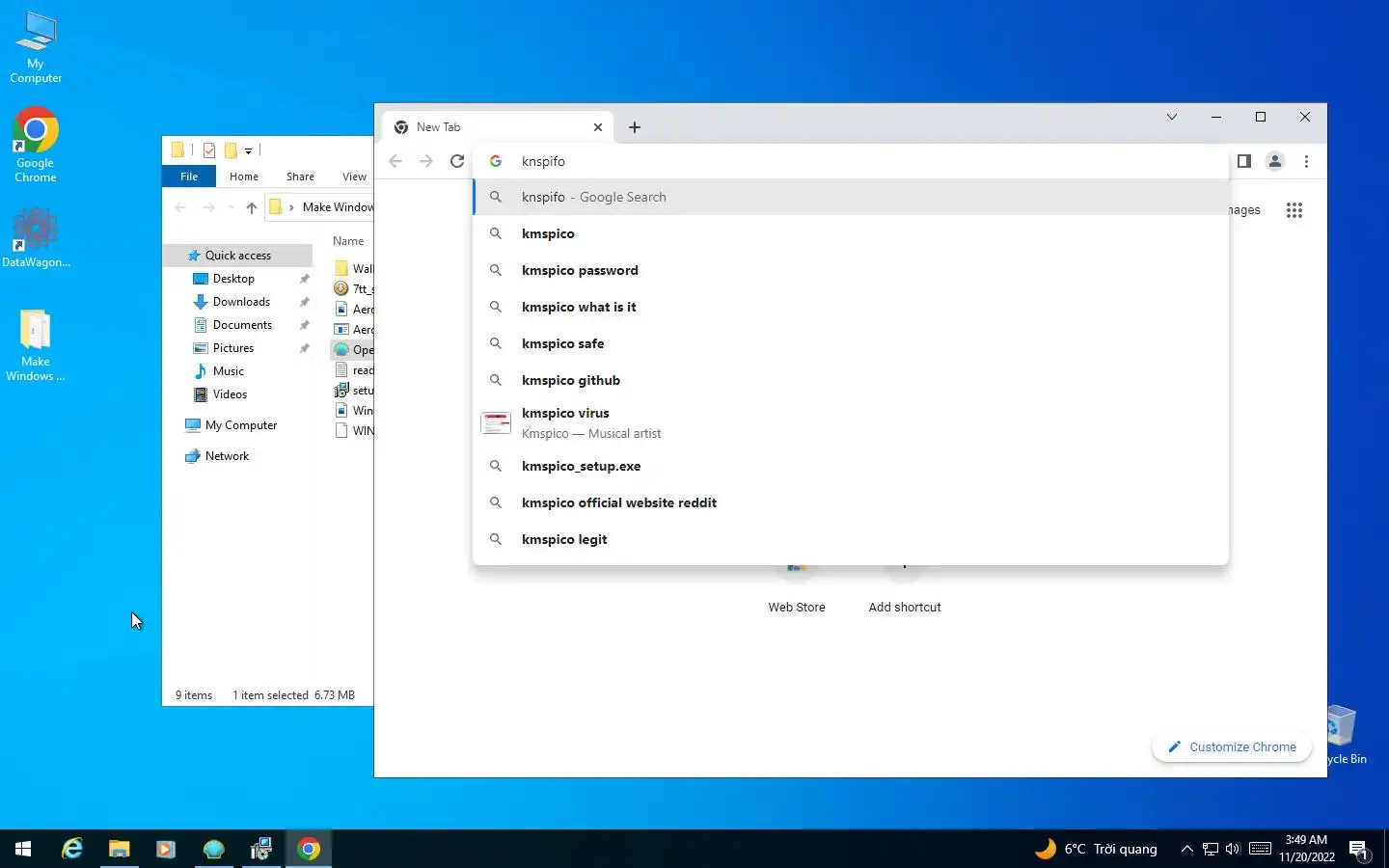Select kmspico password suggestion
This screenshot has height=868, width=1389.
[x=851, y=270]
